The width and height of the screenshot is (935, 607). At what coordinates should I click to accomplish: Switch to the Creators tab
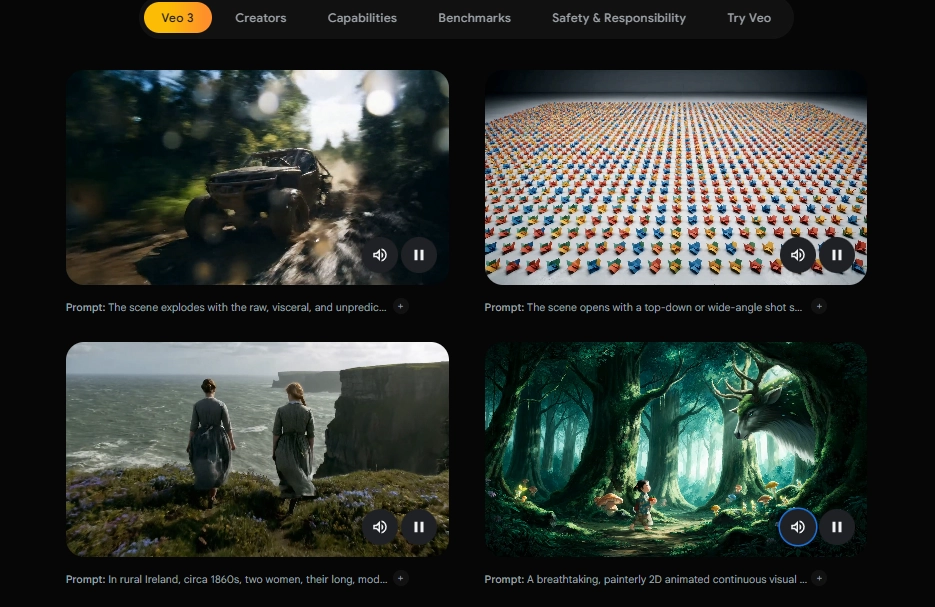[260, 18]
